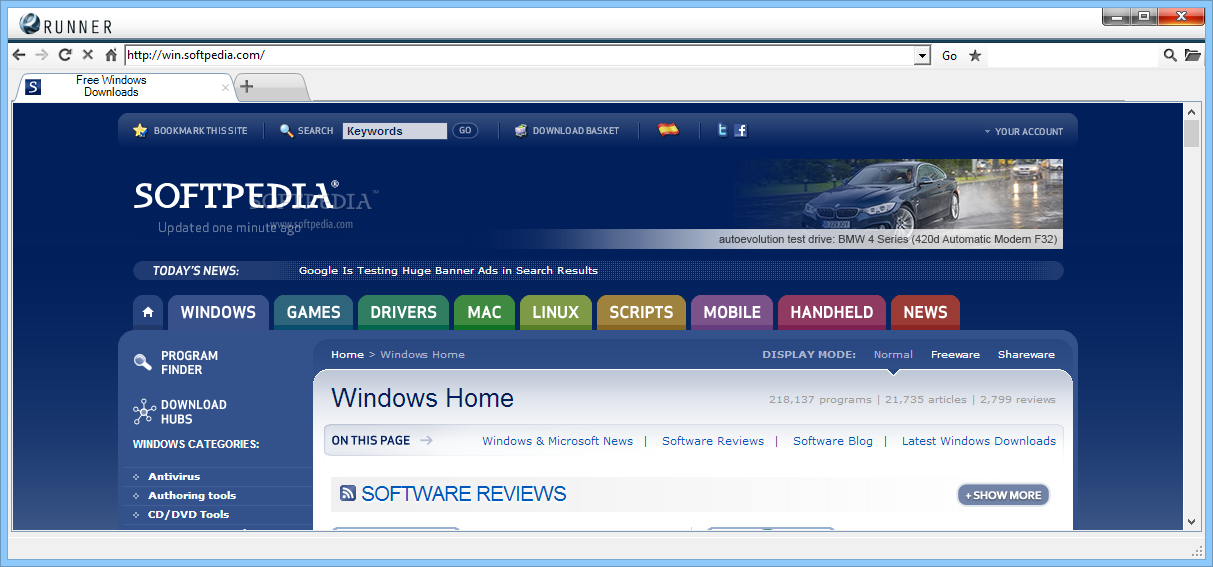Open the Games tab
Viewport: 1213px width, 567px height.
tap(314, 312)
